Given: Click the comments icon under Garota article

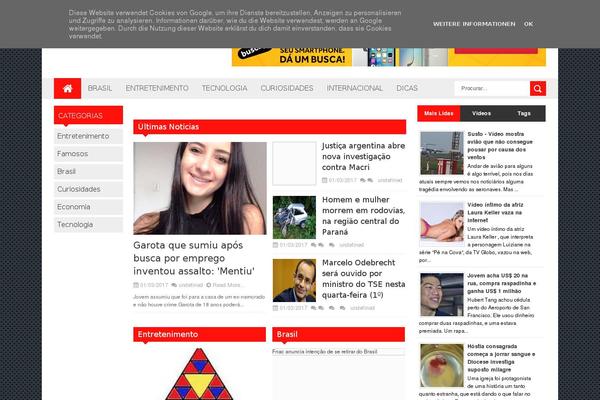Looking at the screenshot, I should pos(174,285).
